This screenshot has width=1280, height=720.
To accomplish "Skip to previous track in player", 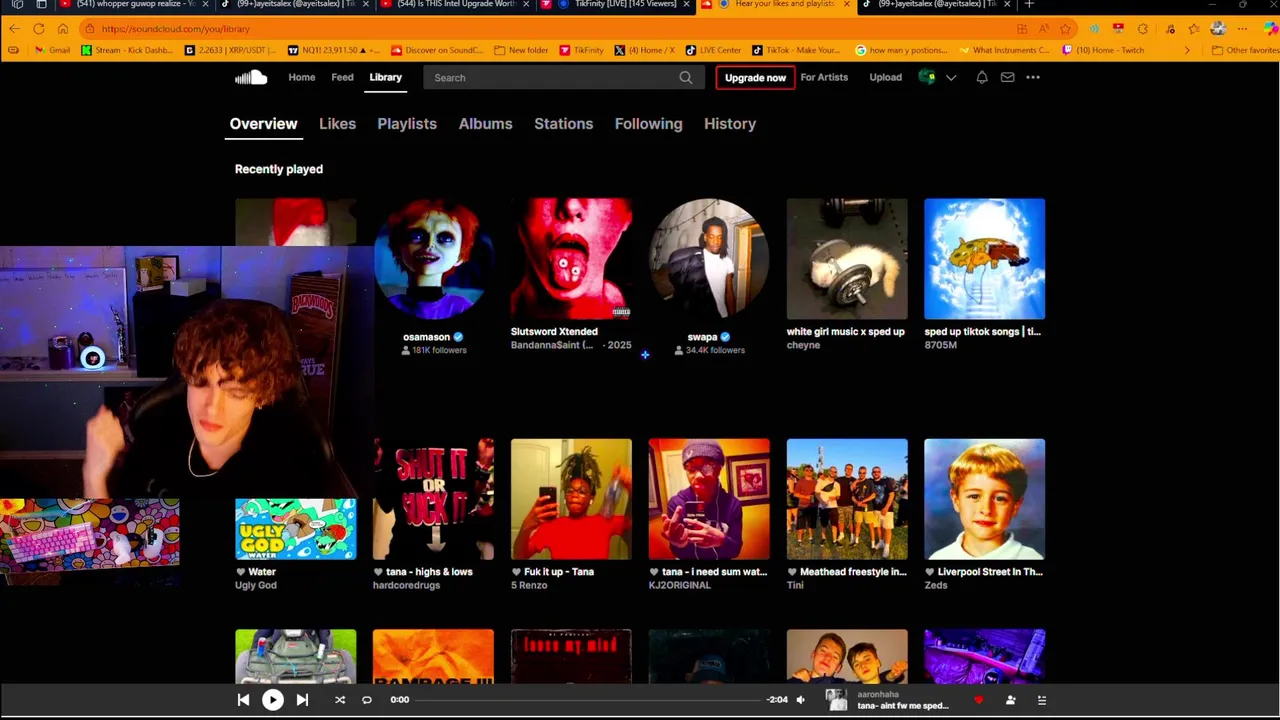I will tap(243, 700).
